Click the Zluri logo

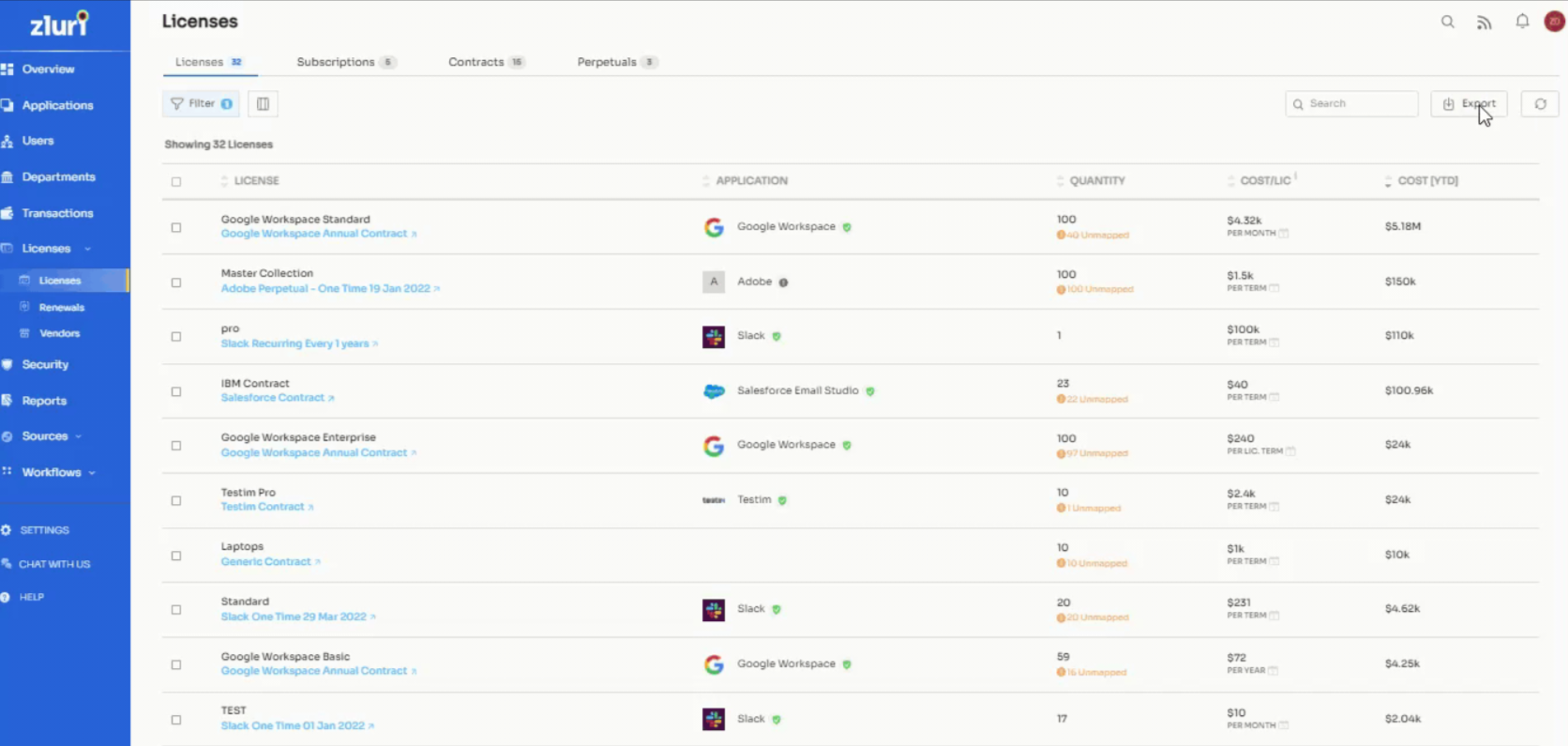coord(59,23)
